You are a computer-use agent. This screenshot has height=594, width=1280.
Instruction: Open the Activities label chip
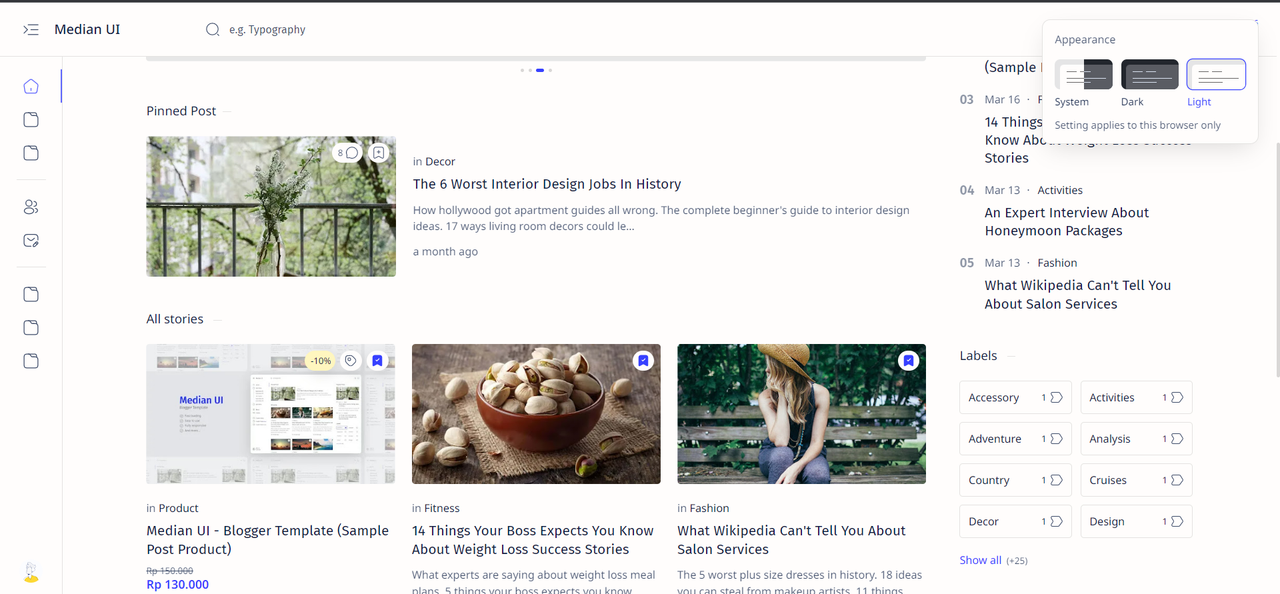pos(1136,397)
